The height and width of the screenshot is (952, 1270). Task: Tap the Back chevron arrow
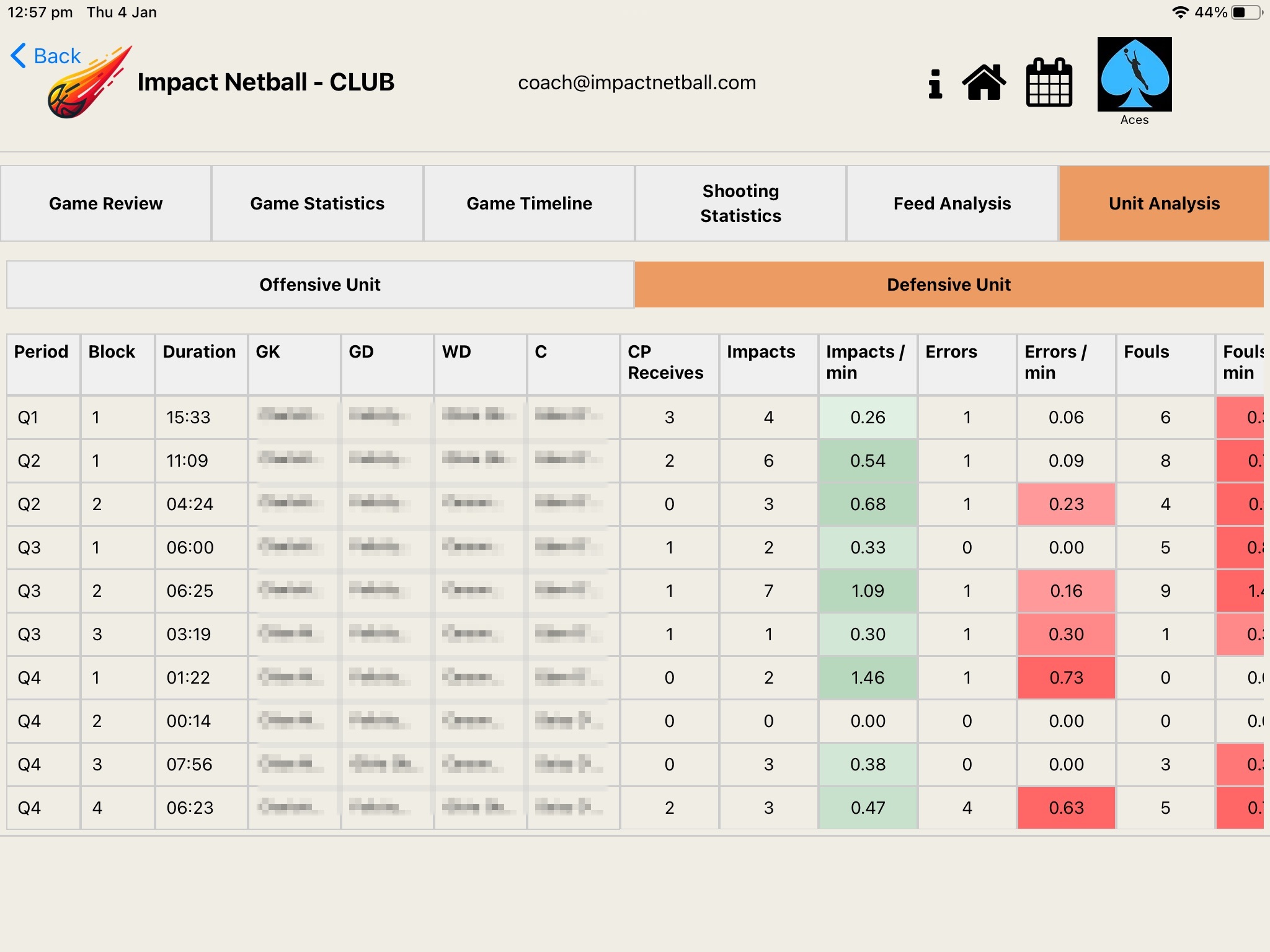[19, 56]
